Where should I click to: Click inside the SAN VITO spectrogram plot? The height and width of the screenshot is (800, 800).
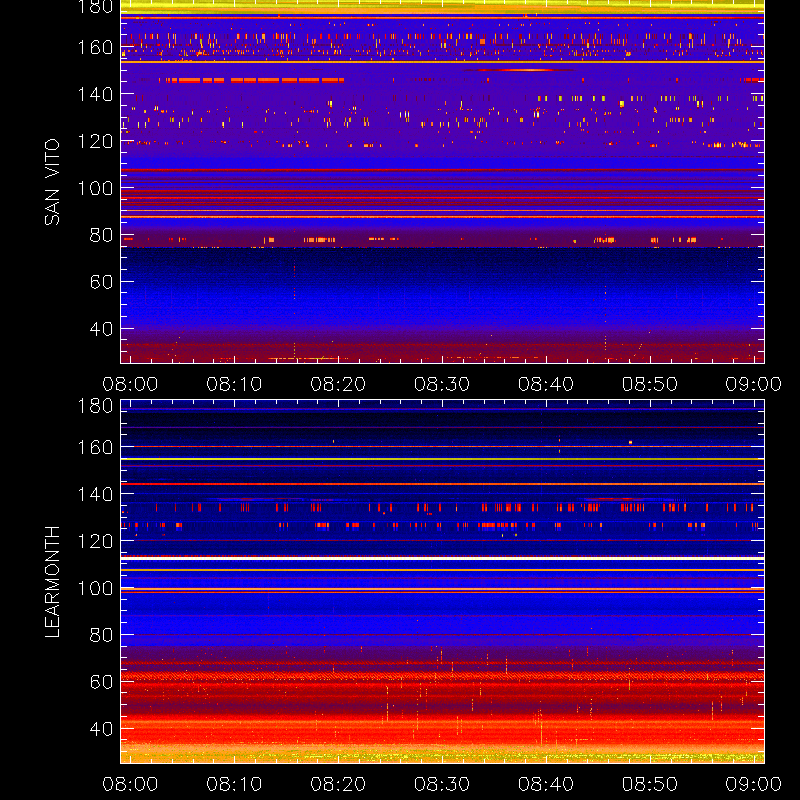[x=442, y=182]
